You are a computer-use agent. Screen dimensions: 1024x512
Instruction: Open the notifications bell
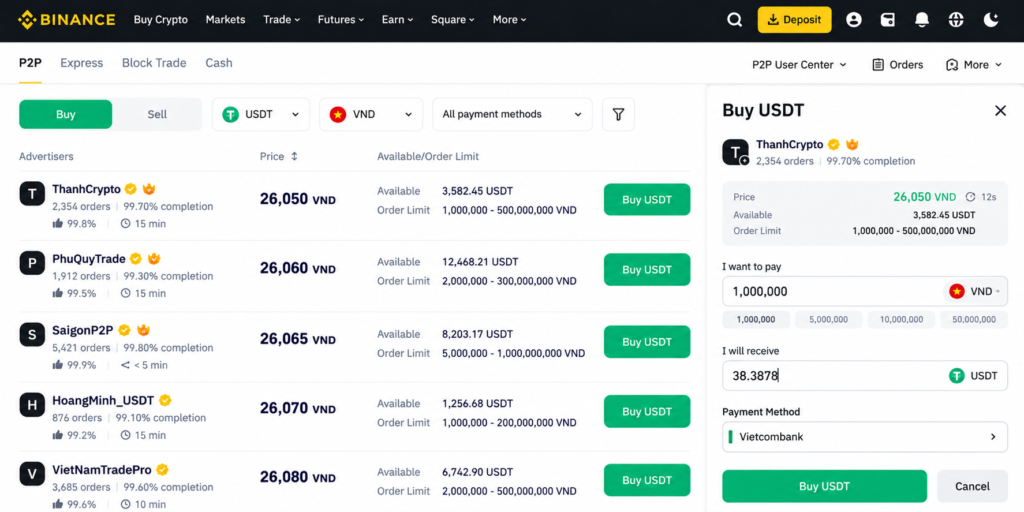921,20
